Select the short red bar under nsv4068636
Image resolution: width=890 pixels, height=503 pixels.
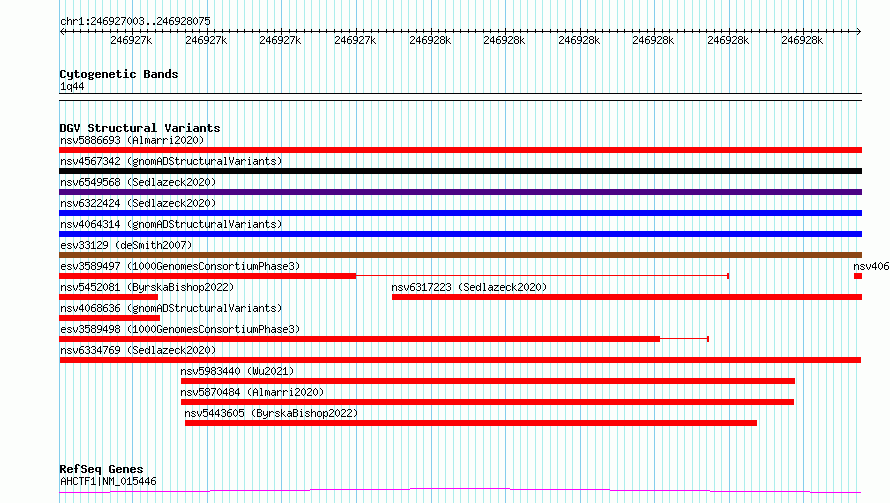pos(110,318)
